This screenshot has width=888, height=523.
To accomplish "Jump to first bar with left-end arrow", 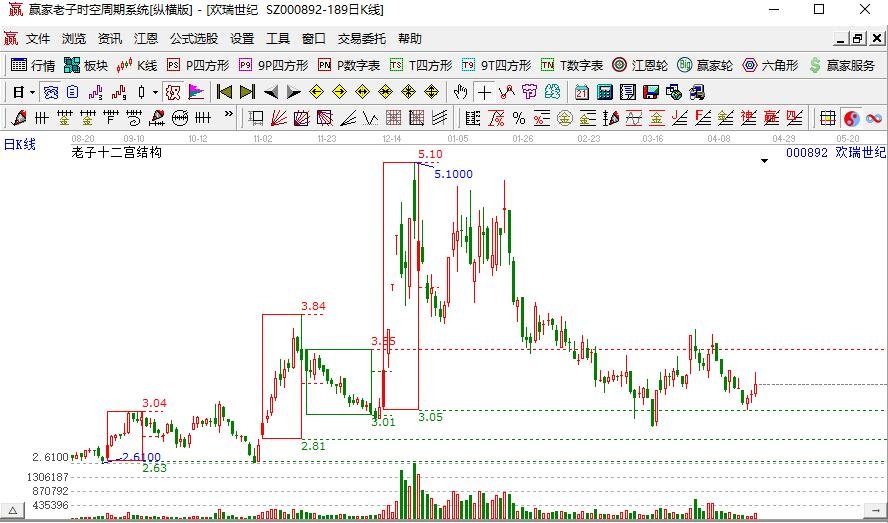I will 224,92.
